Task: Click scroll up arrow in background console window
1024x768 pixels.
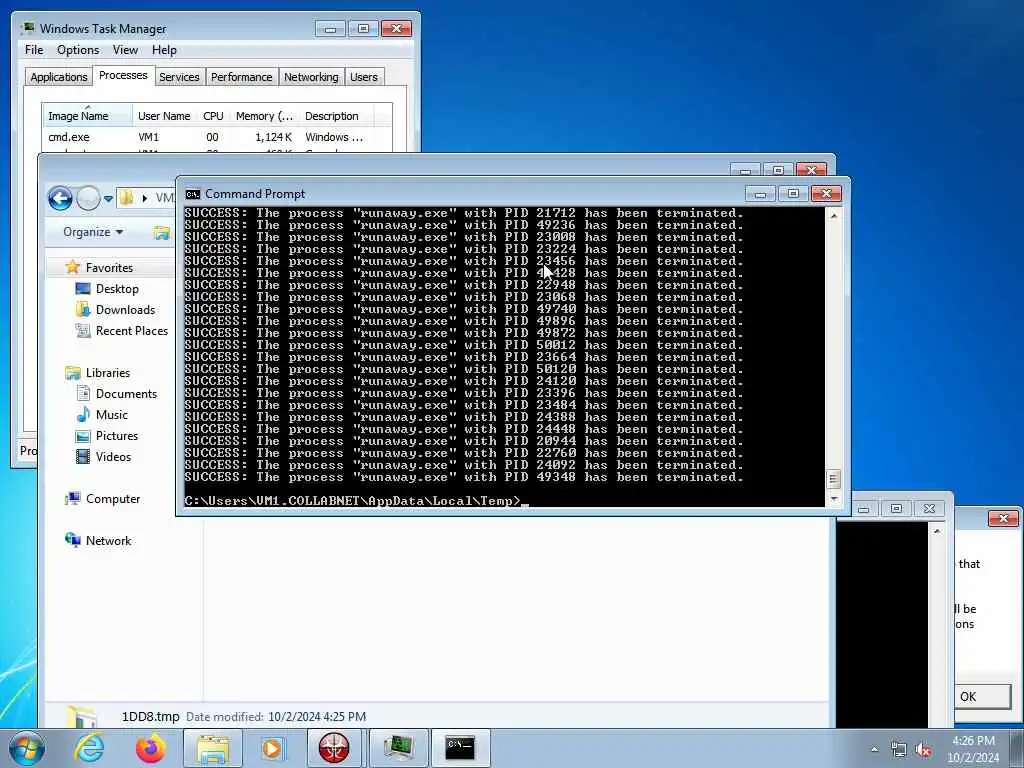Action: (937, 532)
